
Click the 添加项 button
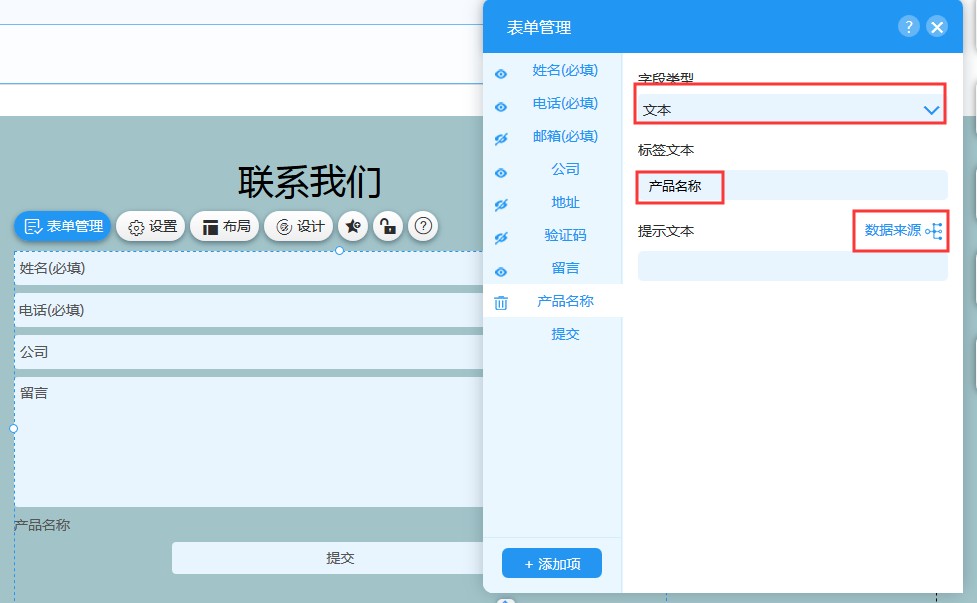point(552,564)
